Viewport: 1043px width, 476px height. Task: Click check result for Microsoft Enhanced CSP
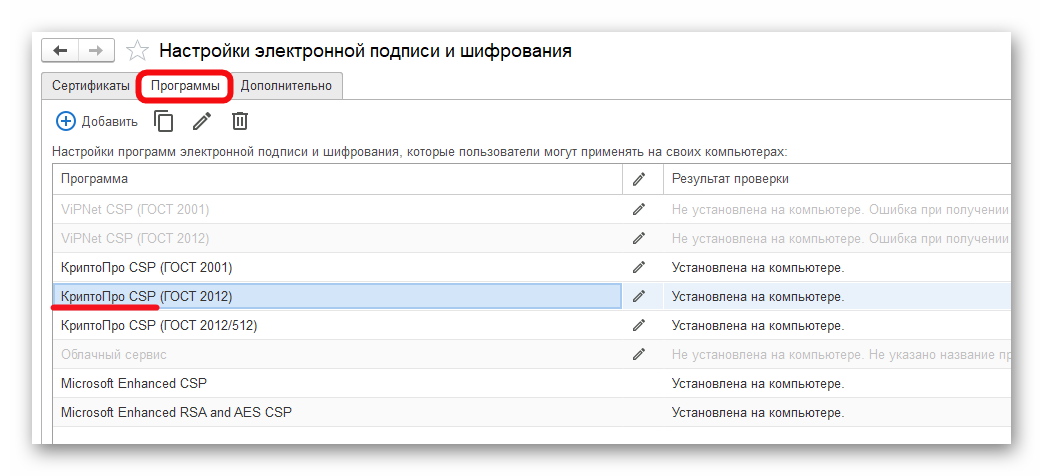click(x=837, y=384)
